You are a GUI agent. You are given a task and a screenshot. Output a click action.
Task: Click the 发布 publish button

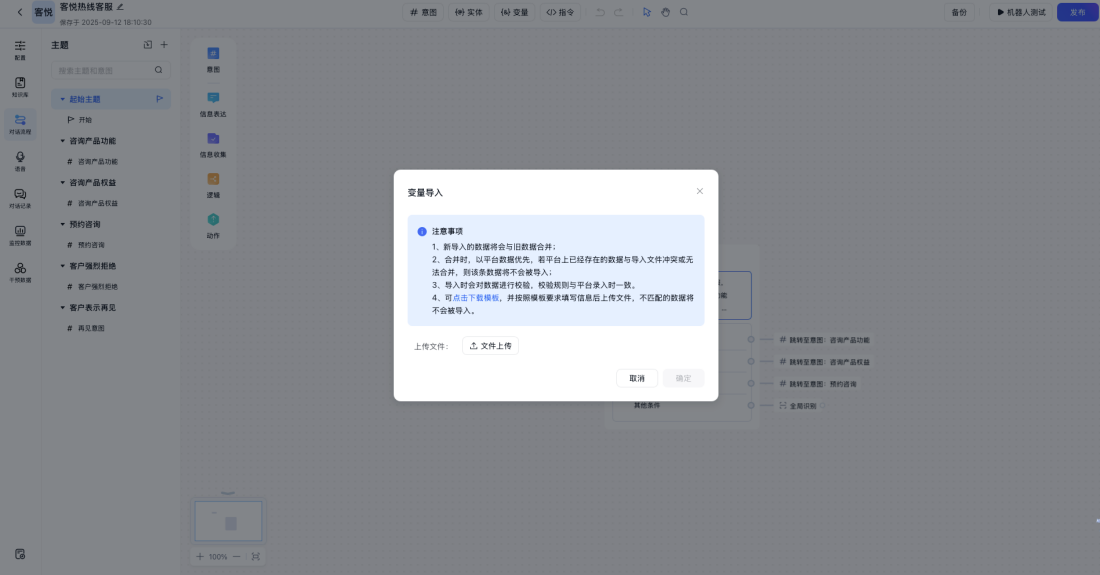(1078, 12)
